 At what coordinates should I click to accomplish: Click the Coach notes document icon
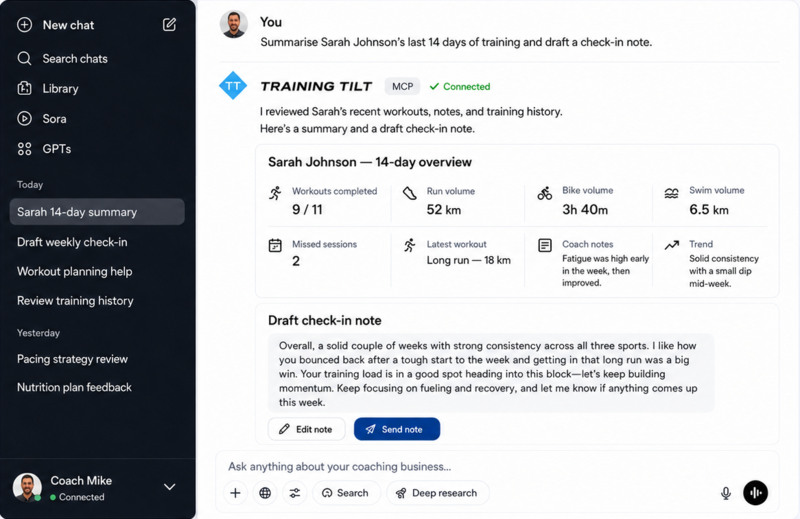click(545, 245)
